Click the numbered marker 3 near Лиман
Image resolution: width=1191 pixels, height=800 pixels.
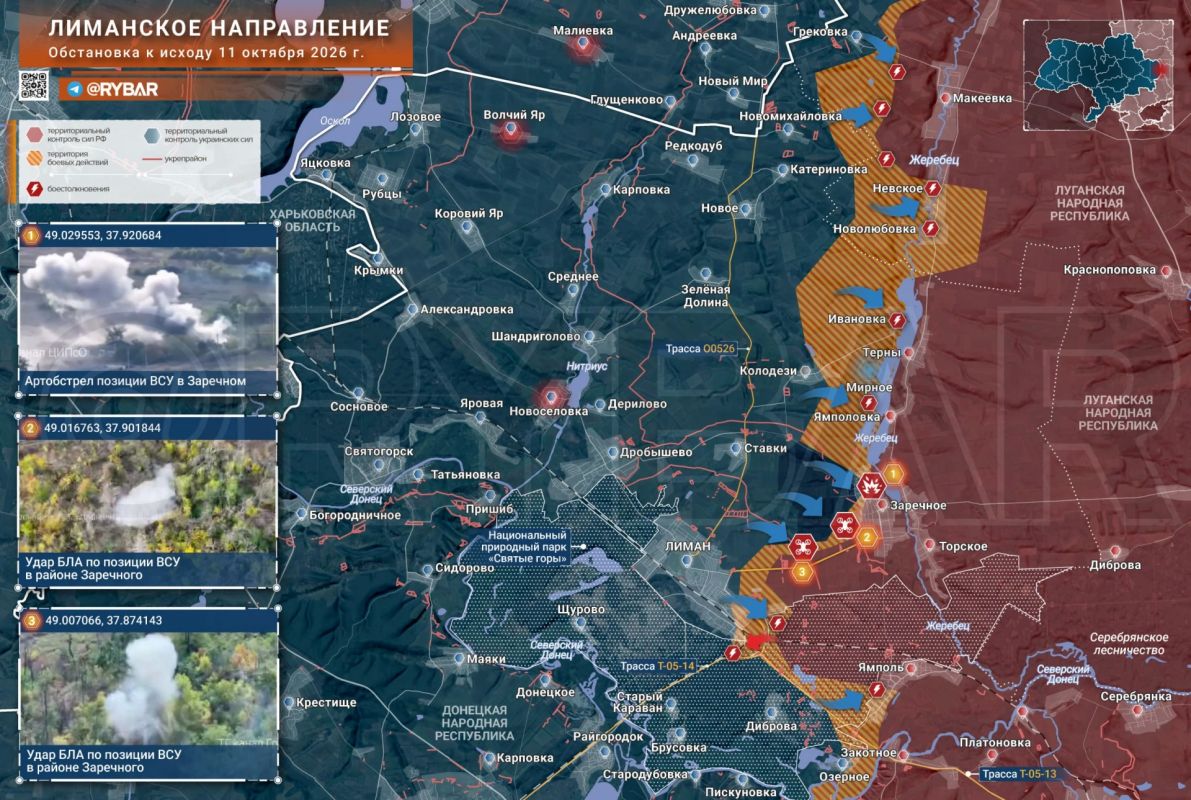pyautogui.click(x=802, y=571)
